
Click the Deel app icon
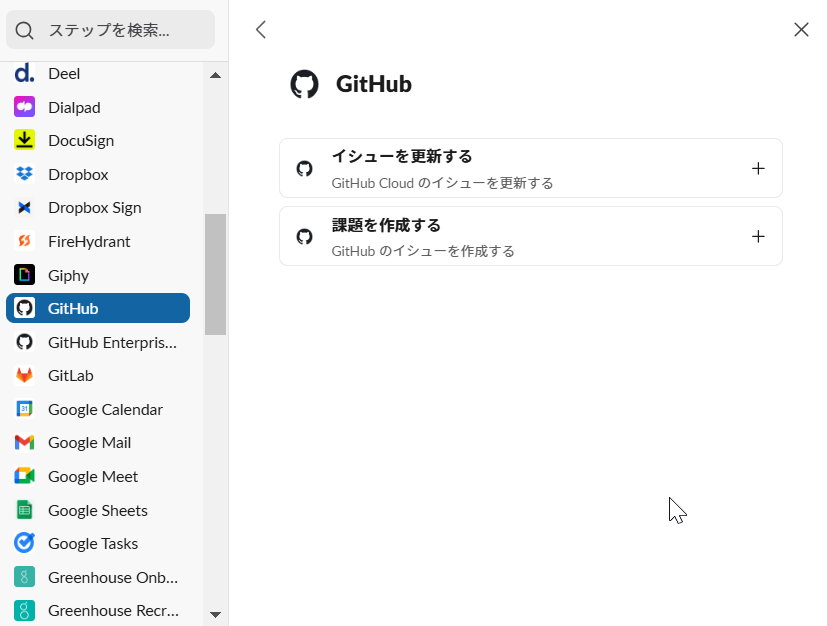pyautogui.click(x=25, y=74)
